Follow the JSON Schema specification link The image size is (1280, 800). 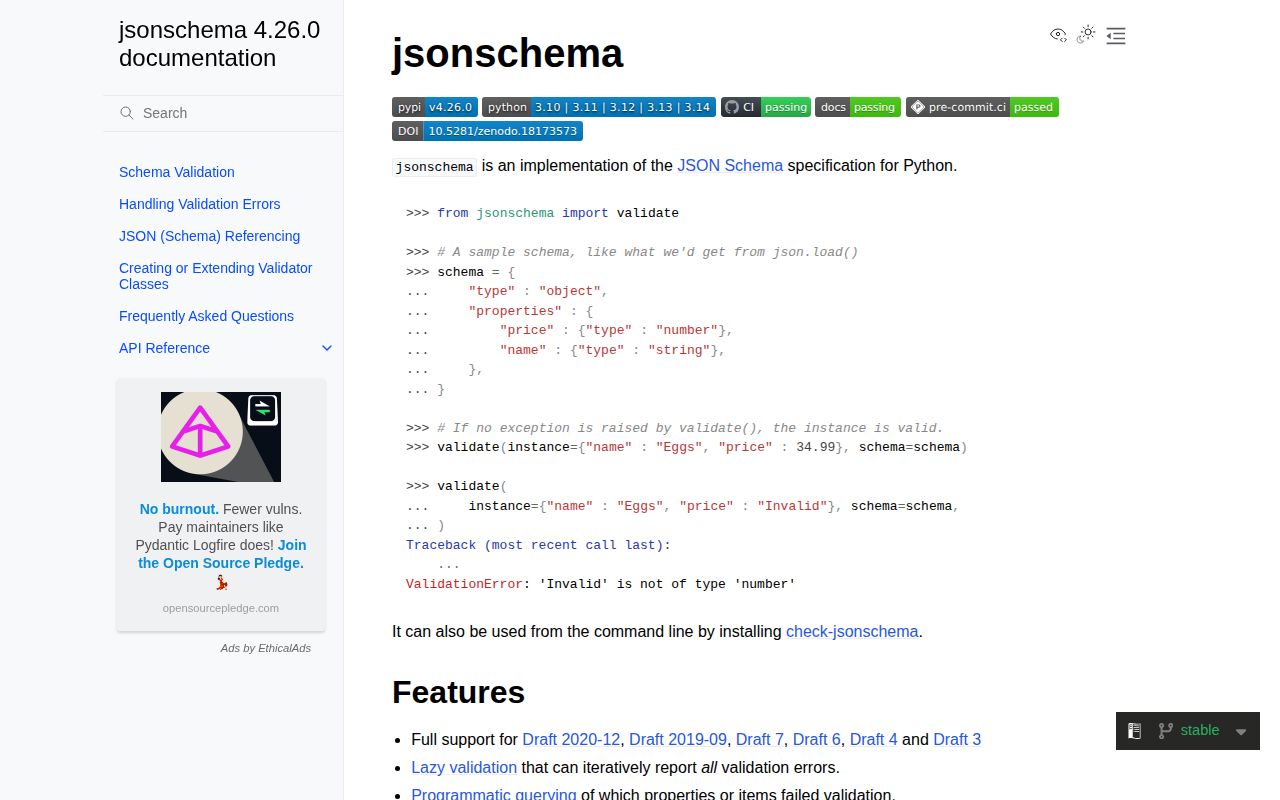(730, 165)
